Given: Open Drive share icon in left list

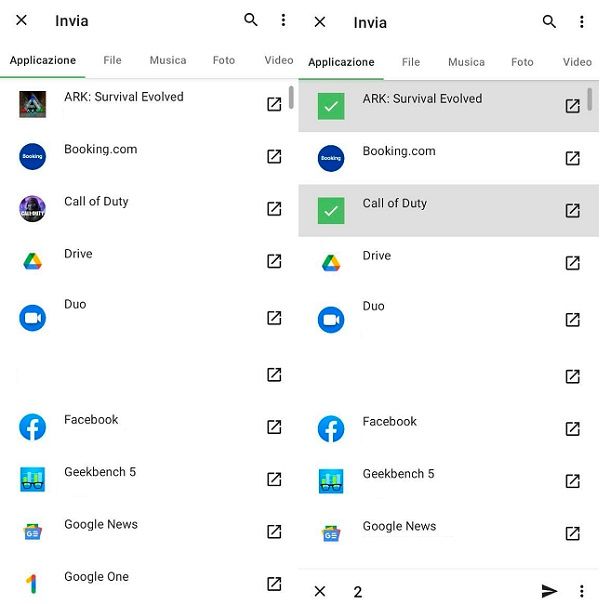Looking at the screenshot, I should click(274, 261).
